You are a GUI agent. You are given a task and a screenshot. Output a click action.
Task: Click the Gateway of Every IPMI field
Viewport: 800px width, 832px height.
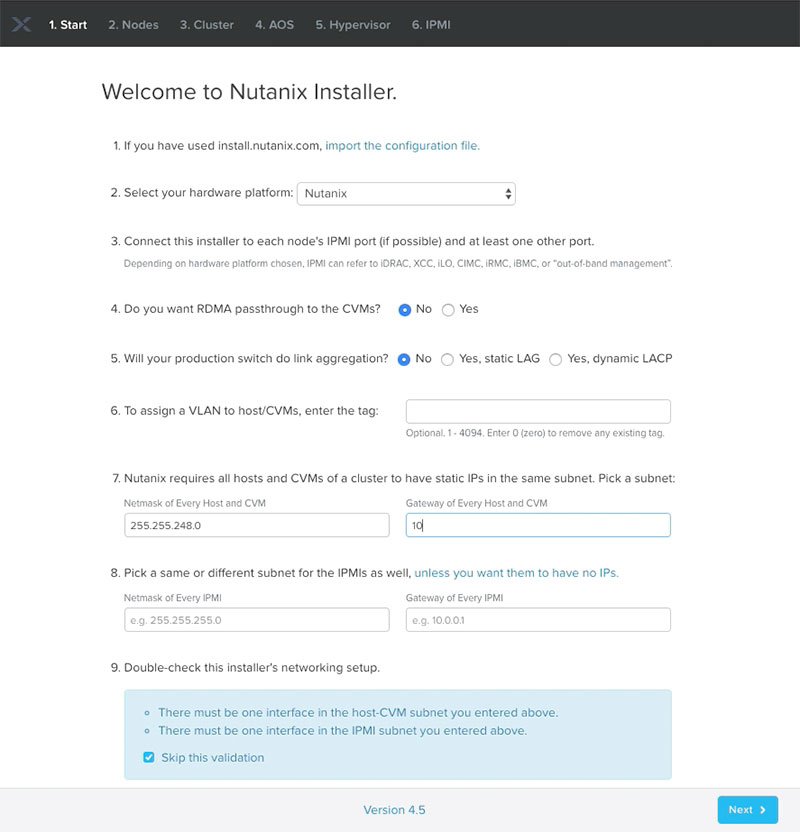tap(538, 620)
